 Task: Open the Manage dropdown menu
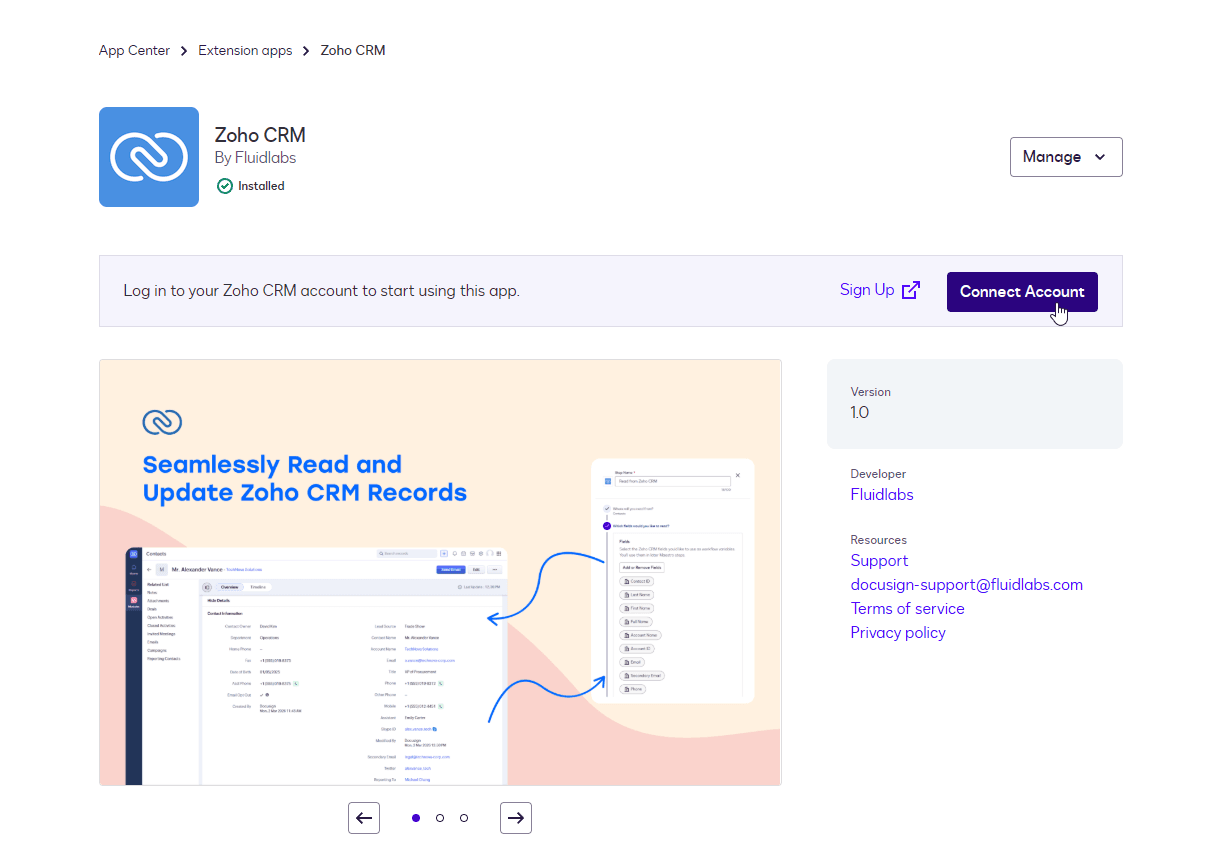click(x=1066, y=157)
